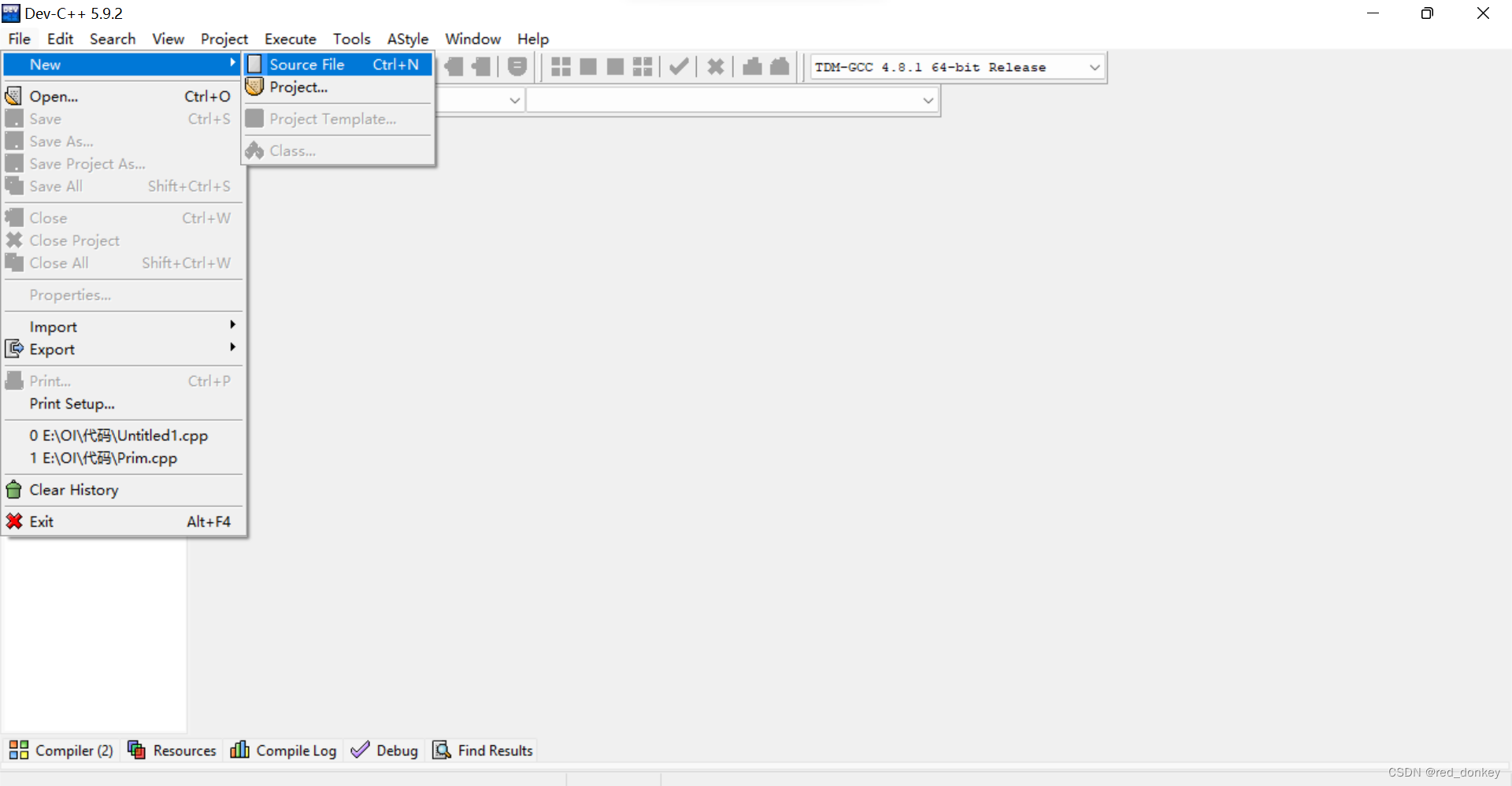Click the Dev-C++ title bar app icon
The width and height of the screenshot is (1512, 786).
[11, 13]
